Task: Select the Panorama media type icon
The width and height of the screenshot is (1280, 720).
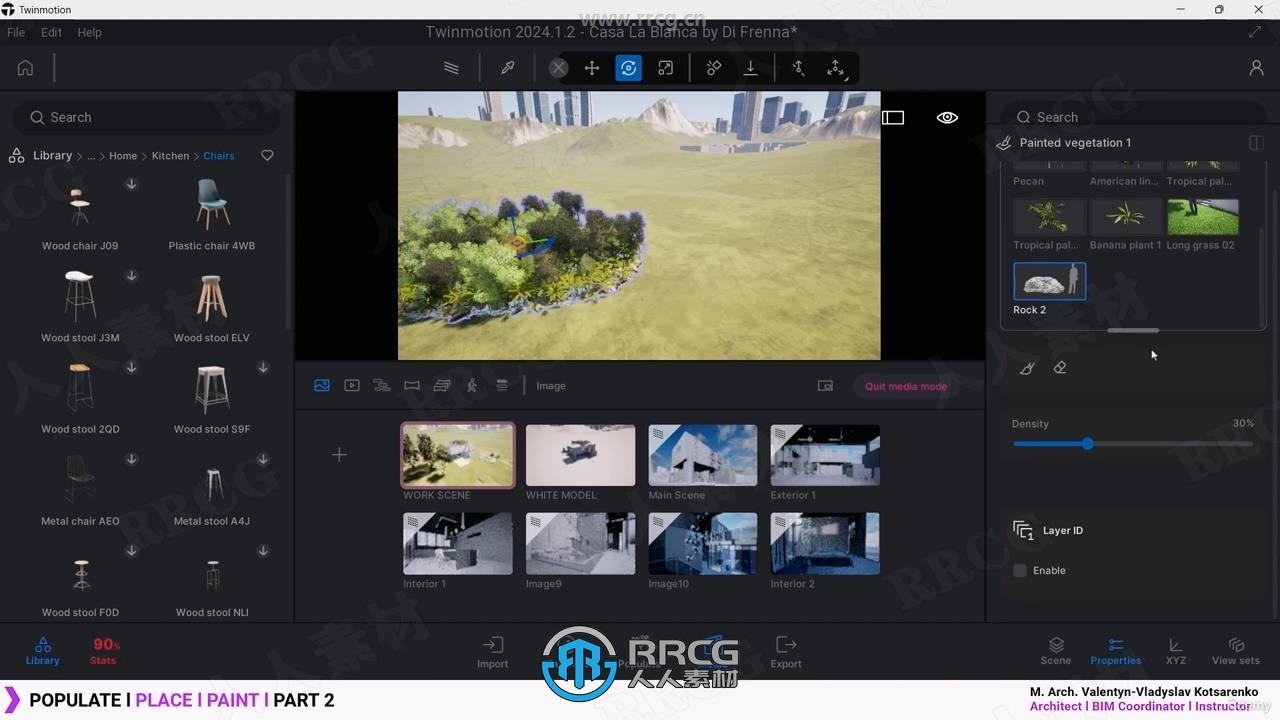Action: pos(412,385)
